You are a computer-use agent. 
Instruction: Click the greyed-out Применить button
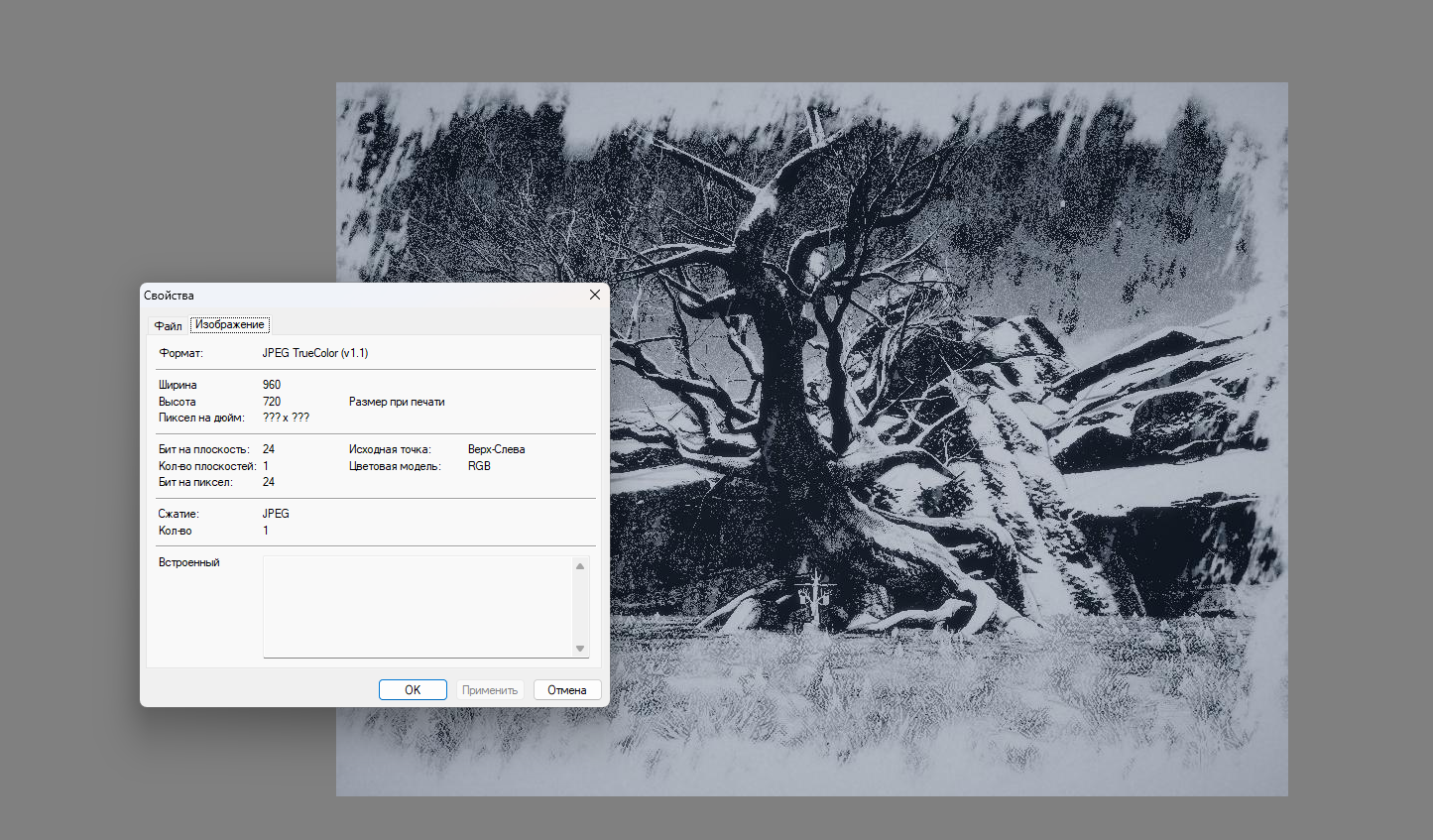[x=490, y=690]
